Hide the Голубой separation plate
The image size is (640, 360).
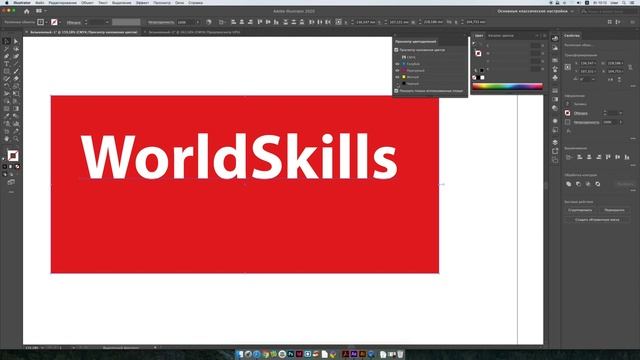pyautogui.click(x=397, y=64)
